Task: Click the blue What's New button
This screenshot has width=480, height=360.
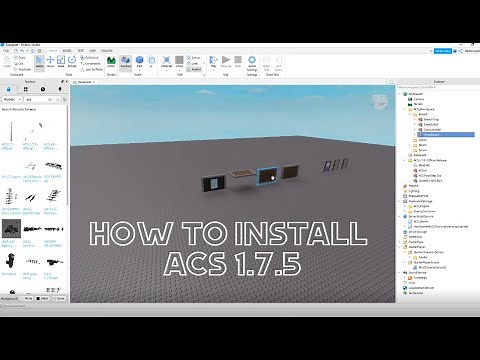Action: click(x=443, y=51)
